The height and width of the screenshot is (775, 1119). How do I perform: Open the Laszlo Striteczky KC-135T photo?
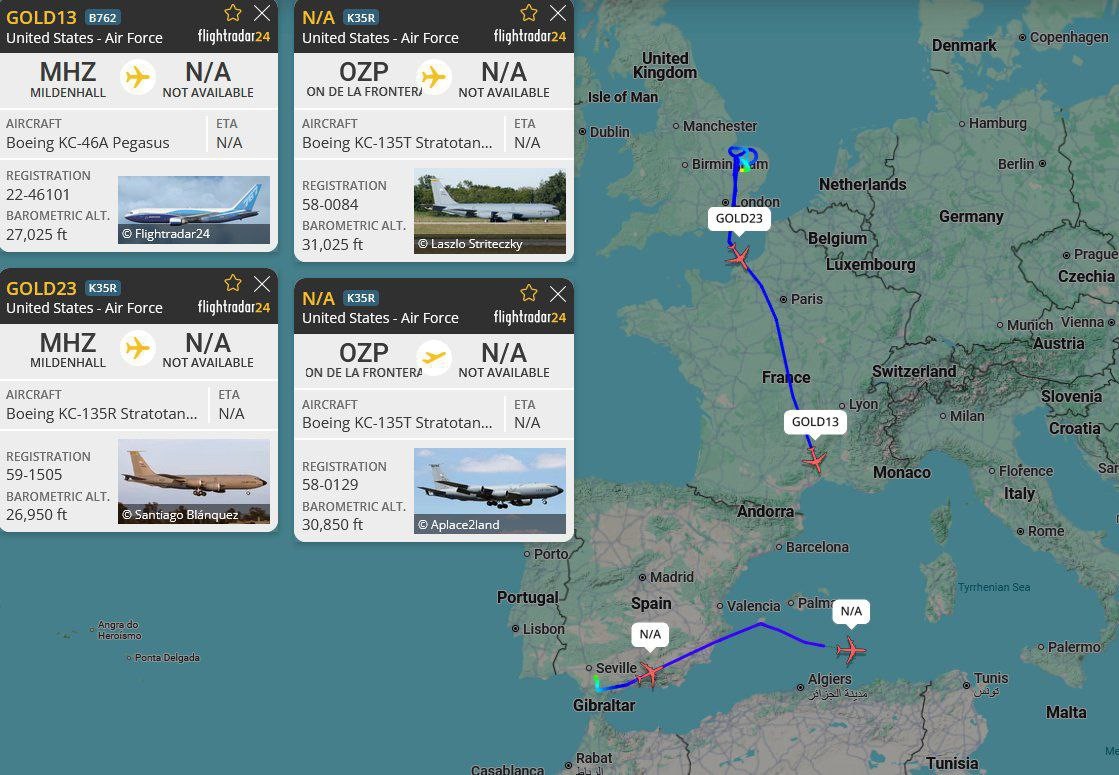pos(490,211)
